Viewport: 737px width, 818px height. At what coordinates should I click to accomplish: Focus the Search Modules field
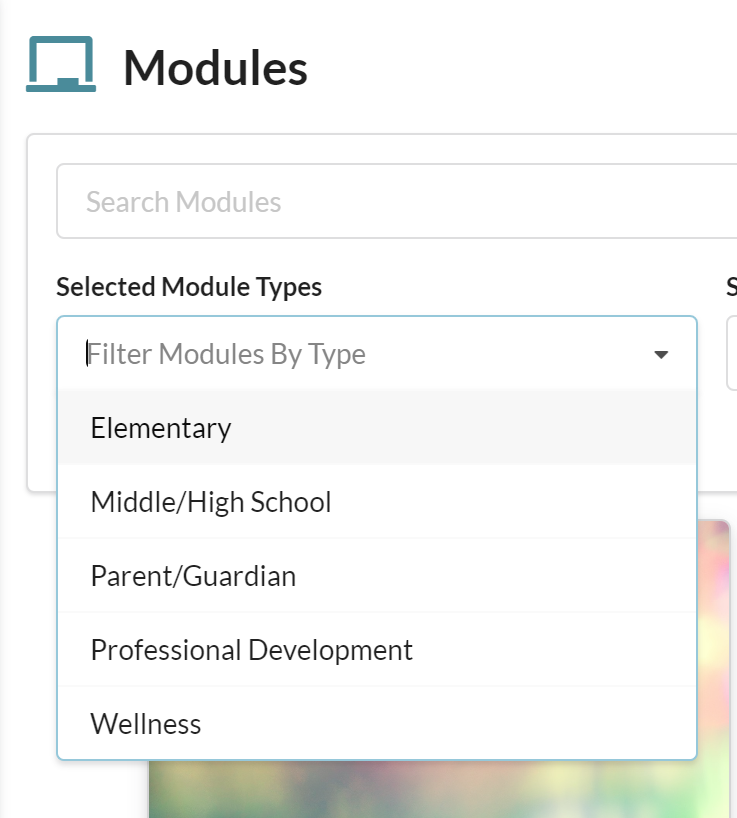396,201
